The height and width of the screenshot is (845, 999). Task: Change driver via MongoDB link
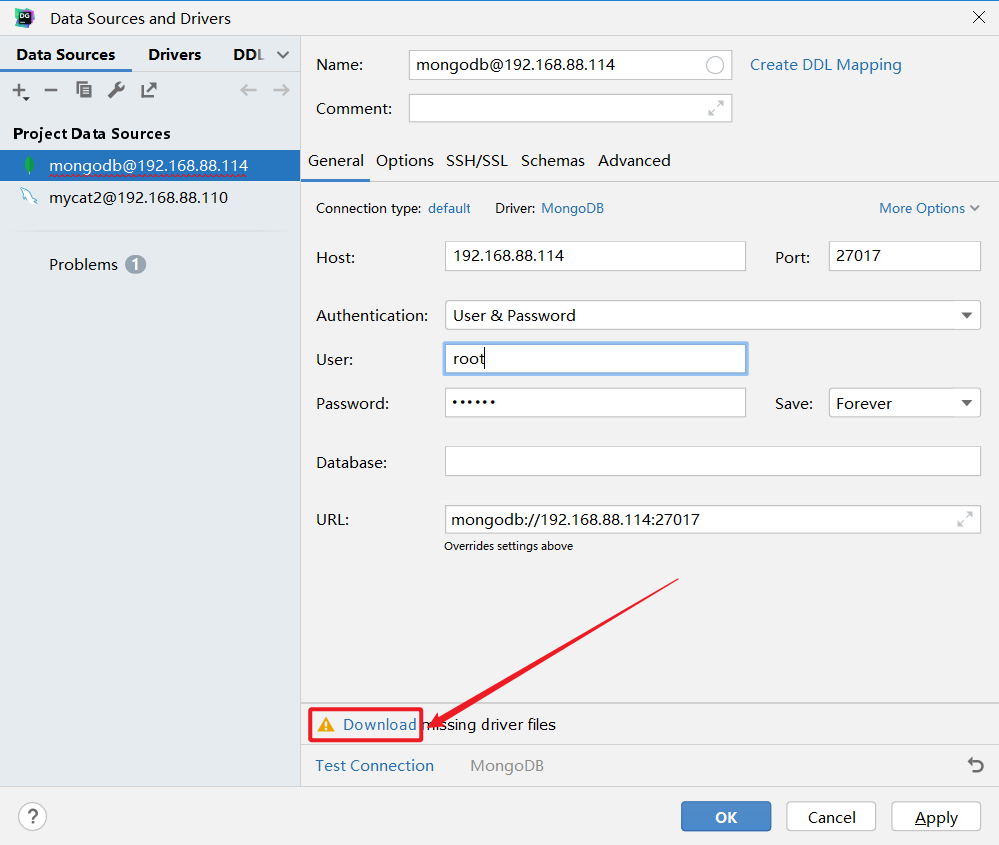point(572,208)
